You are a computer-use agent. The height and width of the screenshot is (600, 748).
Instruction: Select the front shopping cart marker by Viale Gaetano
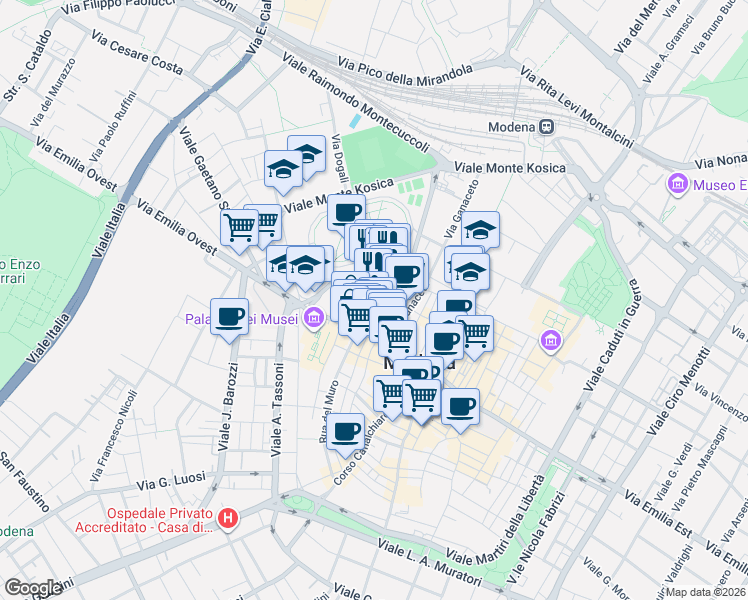coord(239,231)
